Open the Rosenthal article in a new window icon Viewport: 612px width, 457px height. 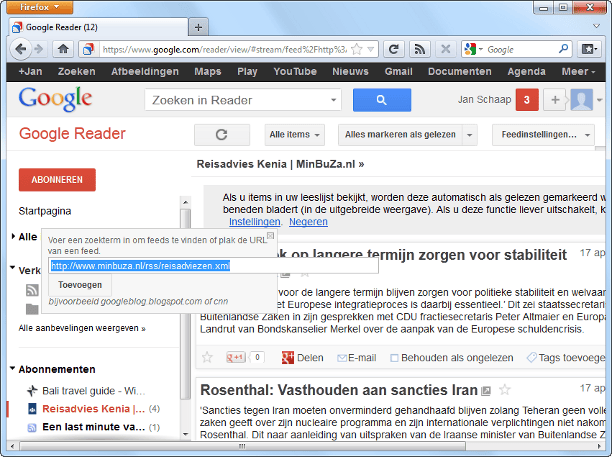[x=486, y=391]
